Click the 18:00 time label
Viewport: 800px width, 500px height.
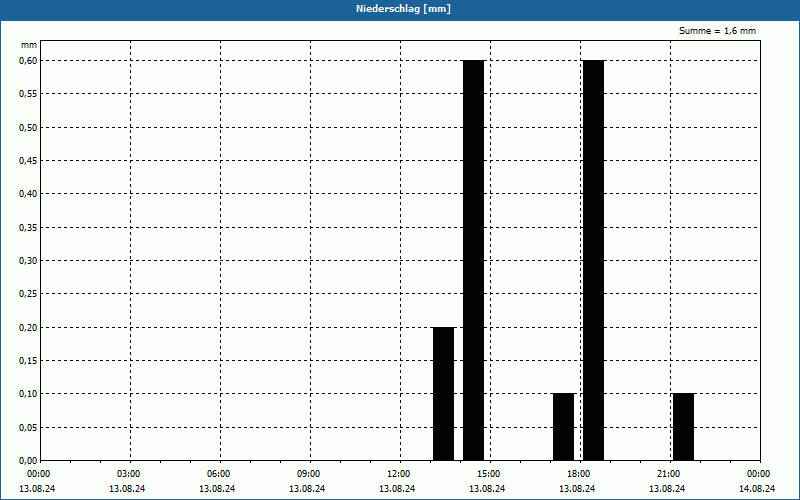point(579,474)
